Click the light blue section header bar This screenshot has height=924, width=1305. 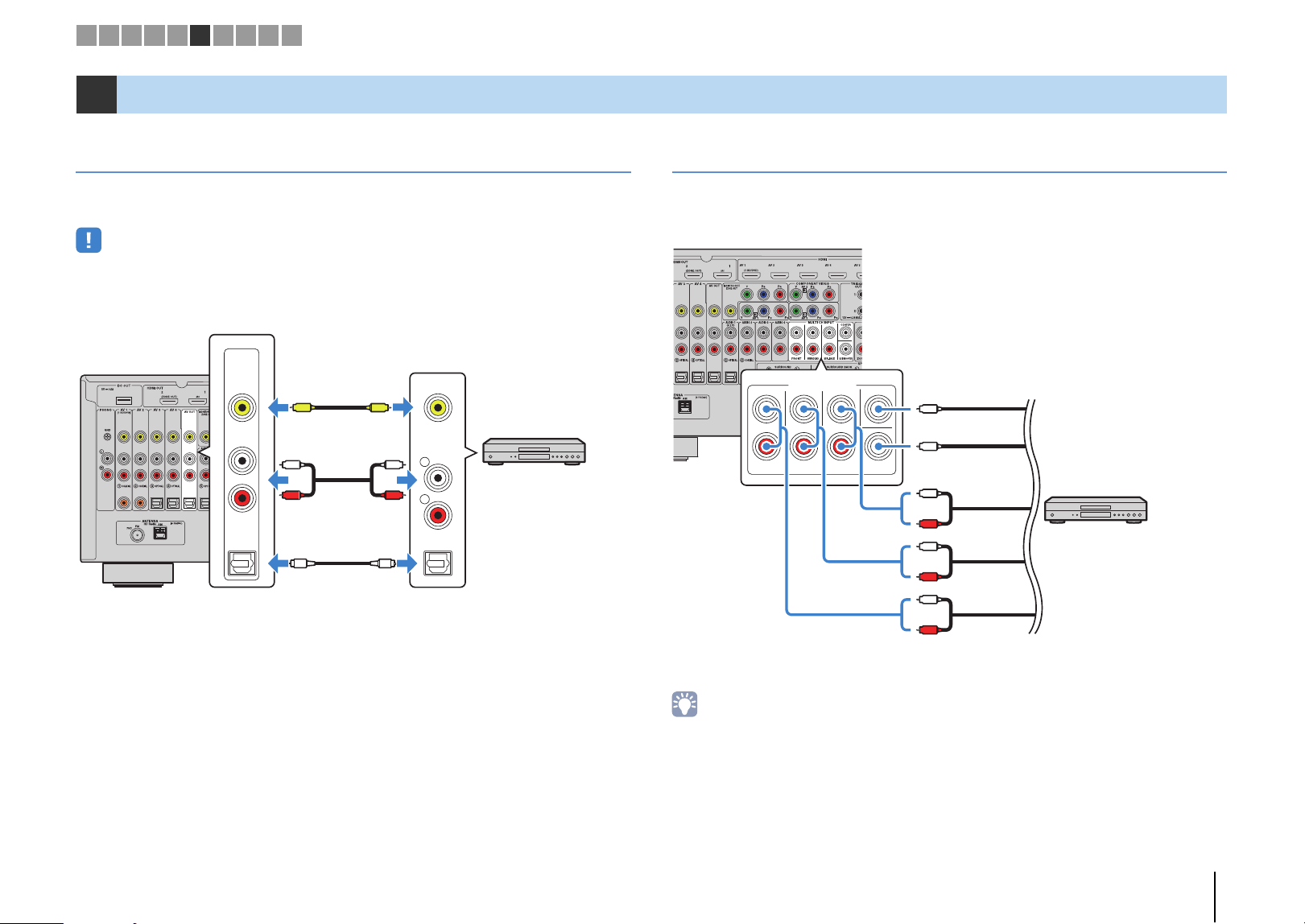point(671,94)
